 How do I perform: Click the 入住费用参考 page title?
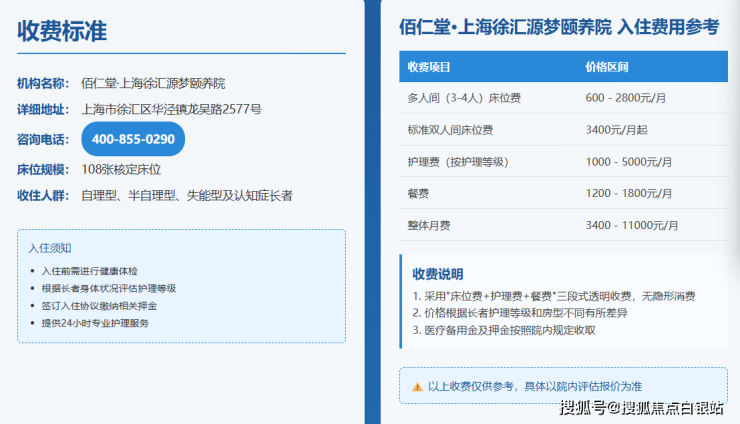tap(560, 27)
